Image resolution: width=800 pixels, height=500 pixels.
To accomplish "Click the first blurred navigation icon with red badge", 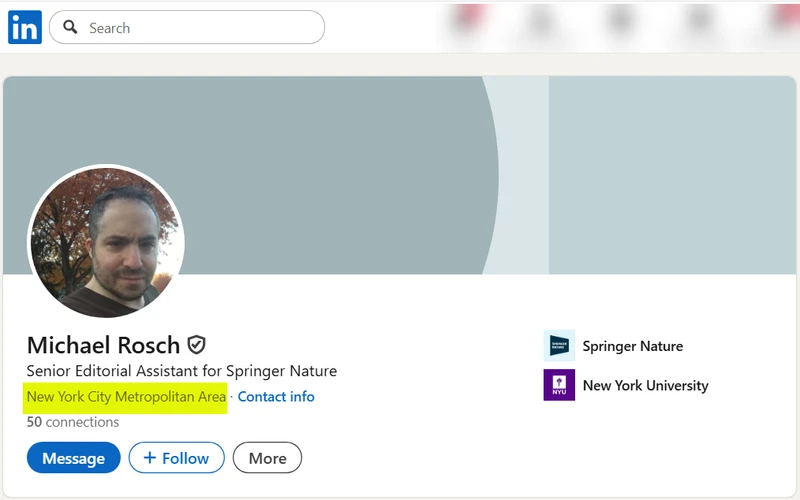I will [x=468, y=24].
